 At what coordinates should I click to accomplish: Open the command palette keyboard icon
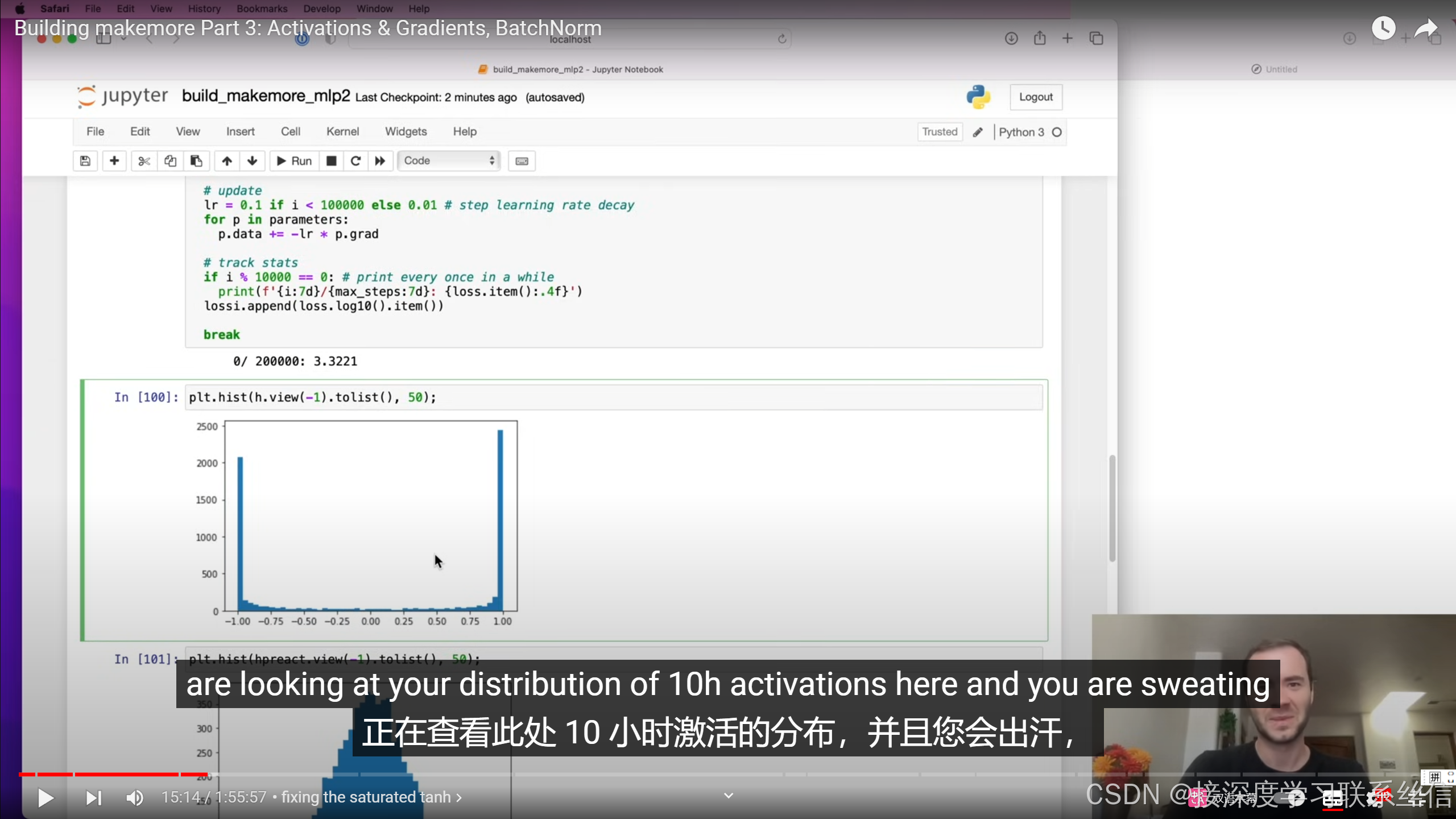click(x=522, y=161)
